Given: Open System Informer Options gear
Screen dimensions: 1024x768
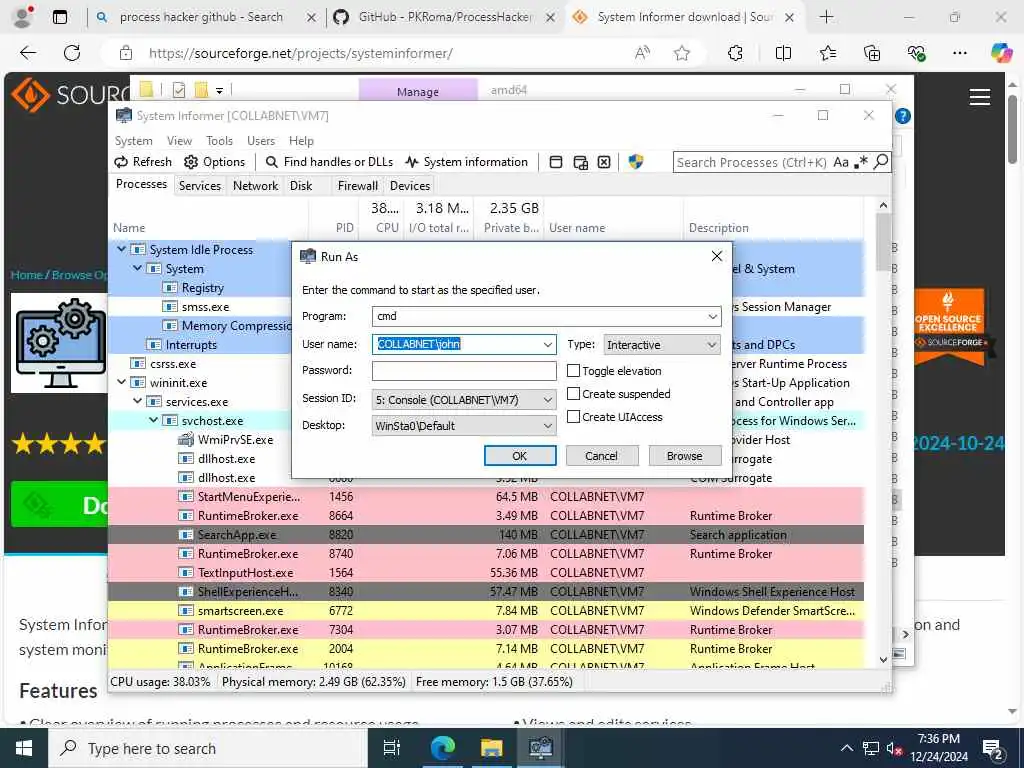Looking at the screenshot, I should point(214,162).
